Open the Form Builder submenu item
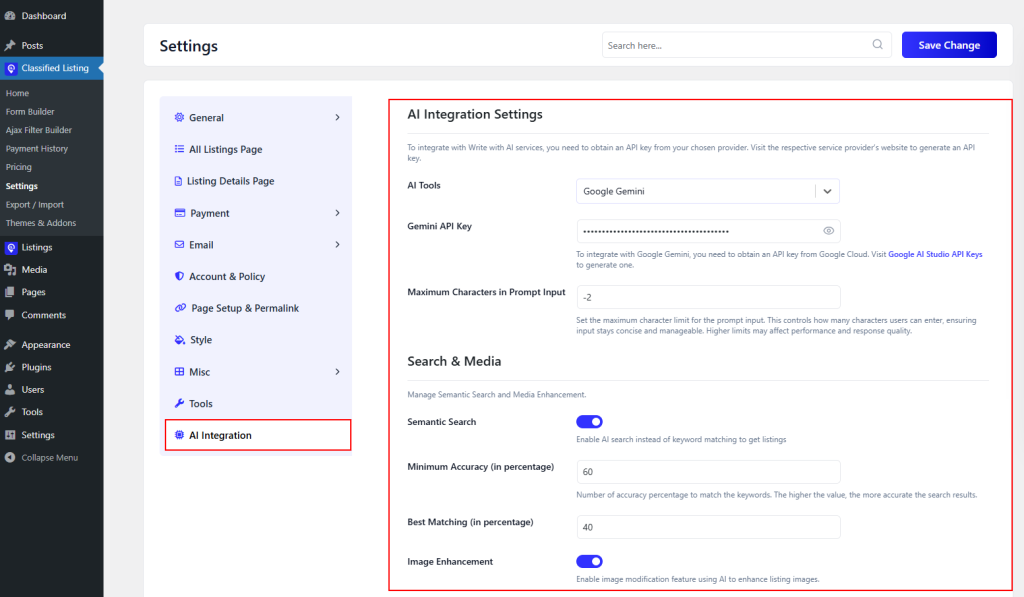1024x597 pixels. click(30, 112)
